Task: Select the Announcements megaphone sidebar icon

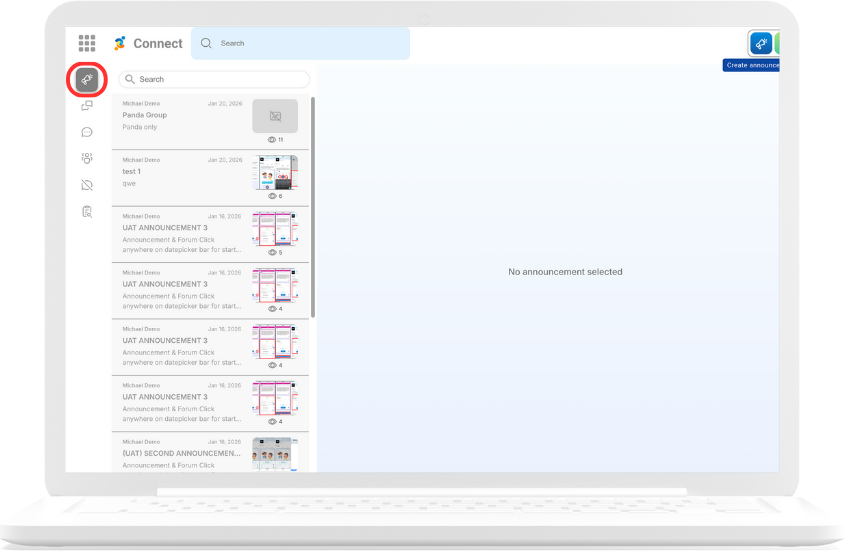Action: 87,79
